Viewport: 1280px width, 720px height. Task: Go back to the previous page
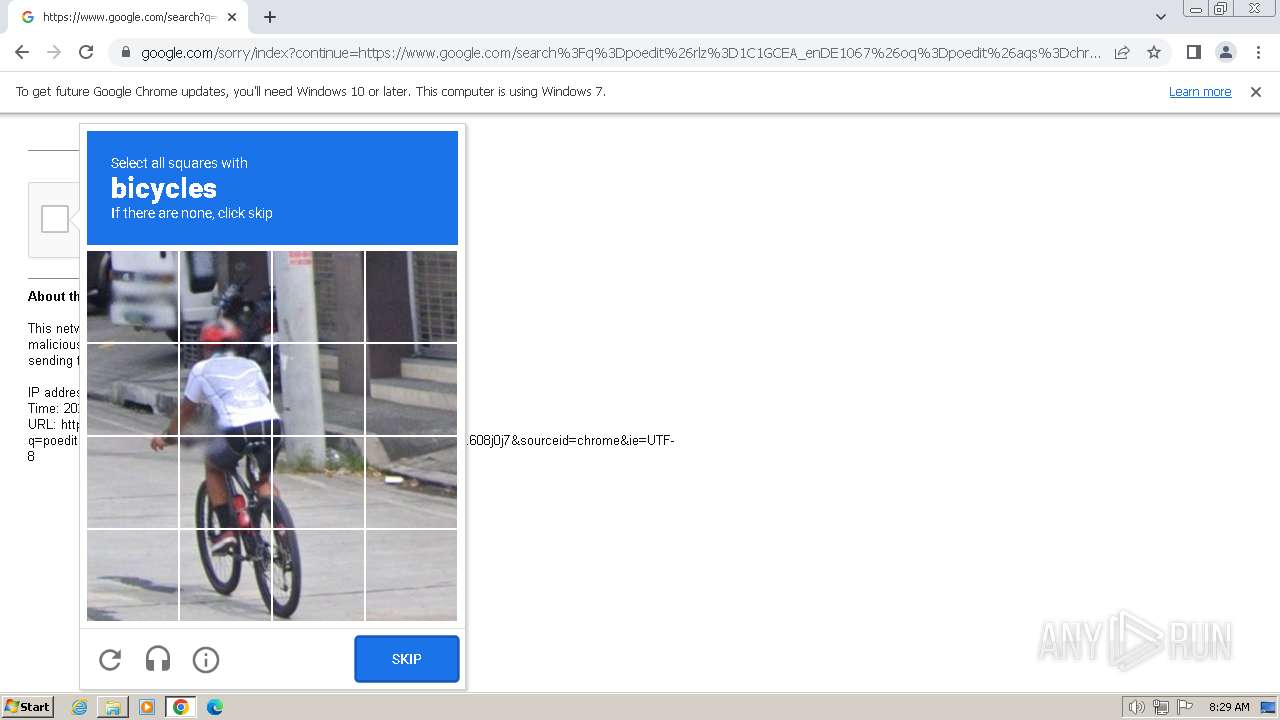(22, 52)
